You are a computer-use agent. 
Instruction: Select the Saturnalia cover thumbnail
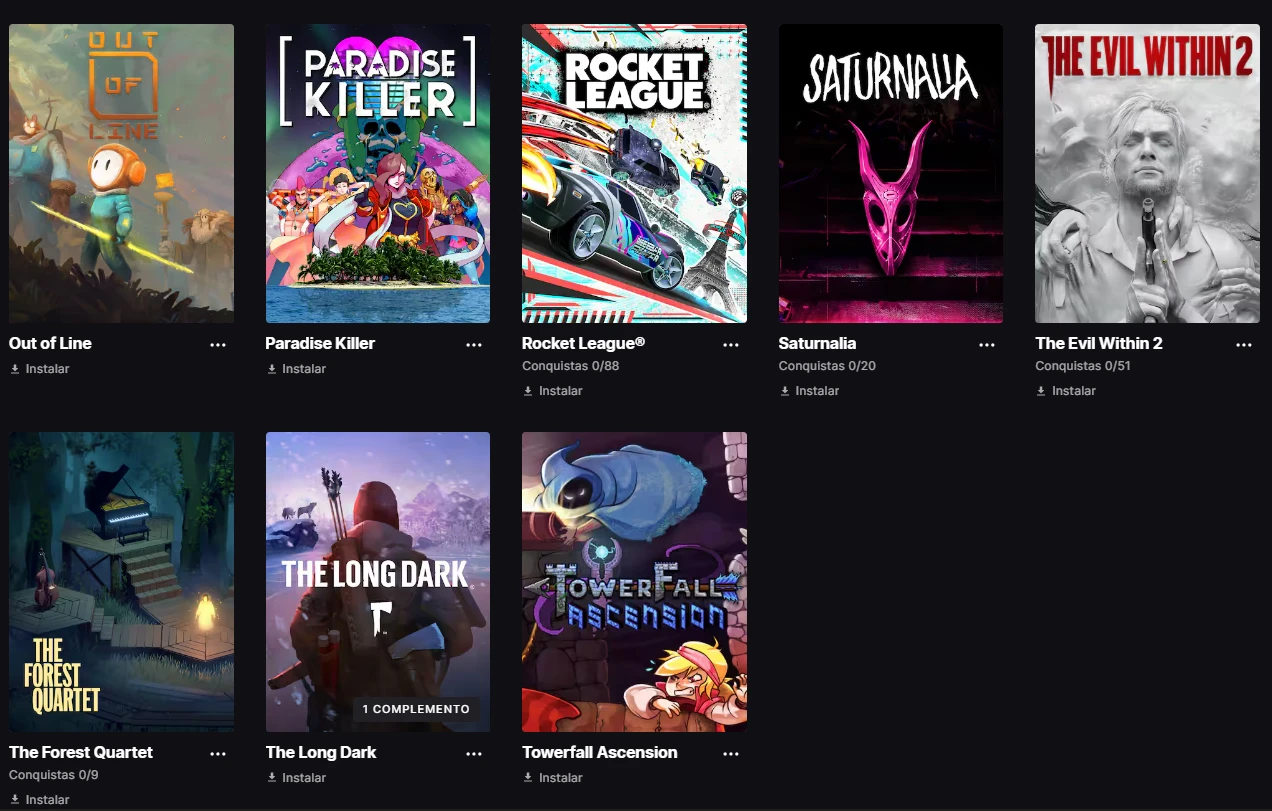(890, 174)
